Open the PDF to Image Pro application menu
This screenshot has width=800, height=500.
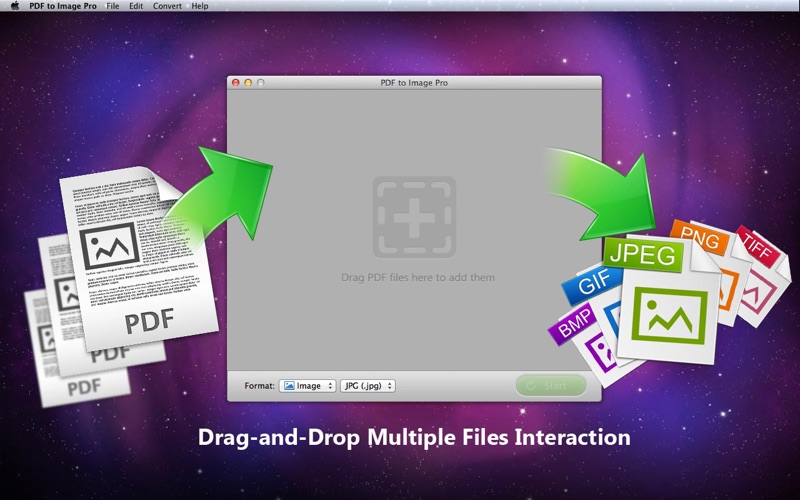click(63, 6)
